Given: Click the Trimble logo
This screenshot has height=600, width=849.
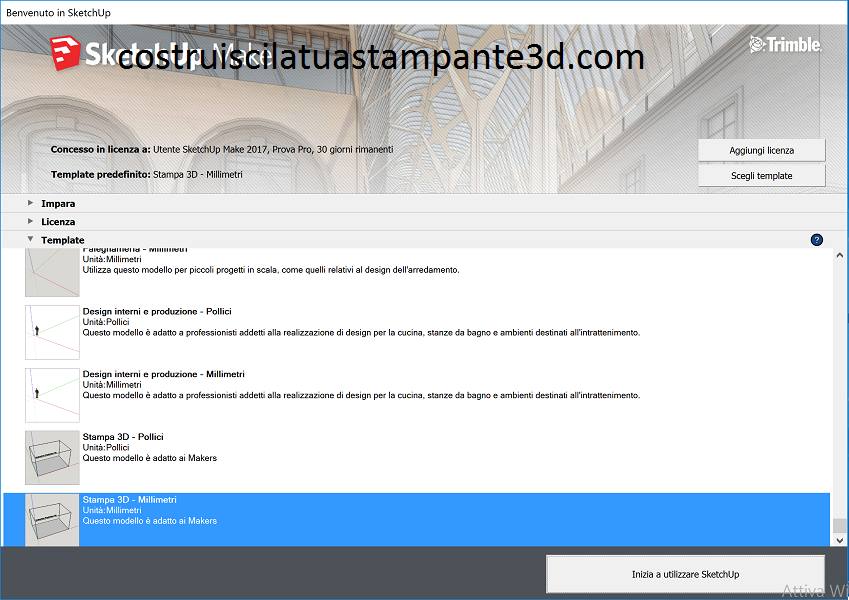Looking at the screenshot, I should (785, 44).
